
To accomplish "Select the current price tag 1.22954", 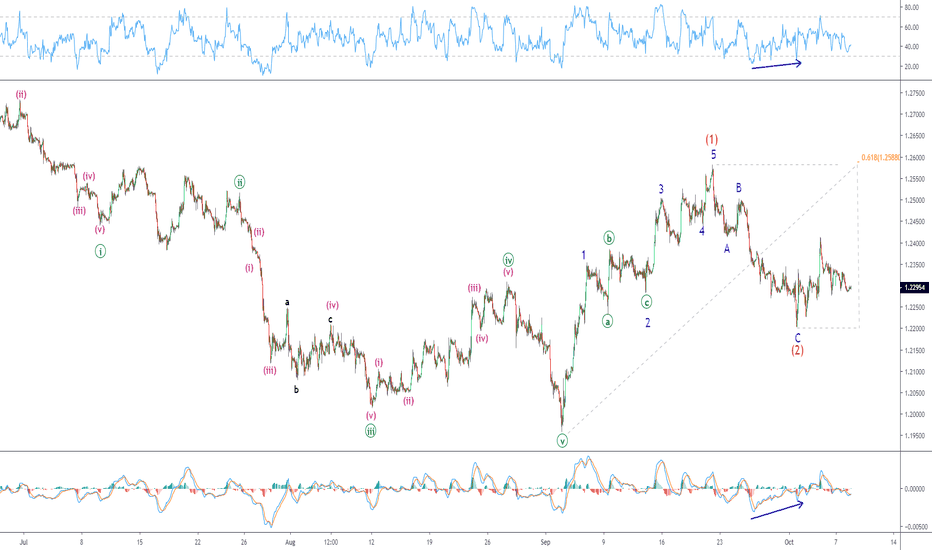I will (x=914, y=287).
